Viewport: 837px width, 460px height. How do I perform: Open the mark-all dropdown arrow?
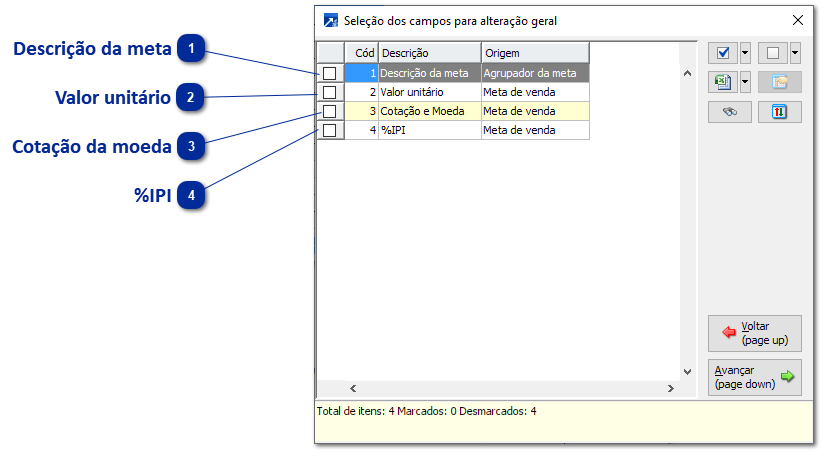tap(745, 53)
